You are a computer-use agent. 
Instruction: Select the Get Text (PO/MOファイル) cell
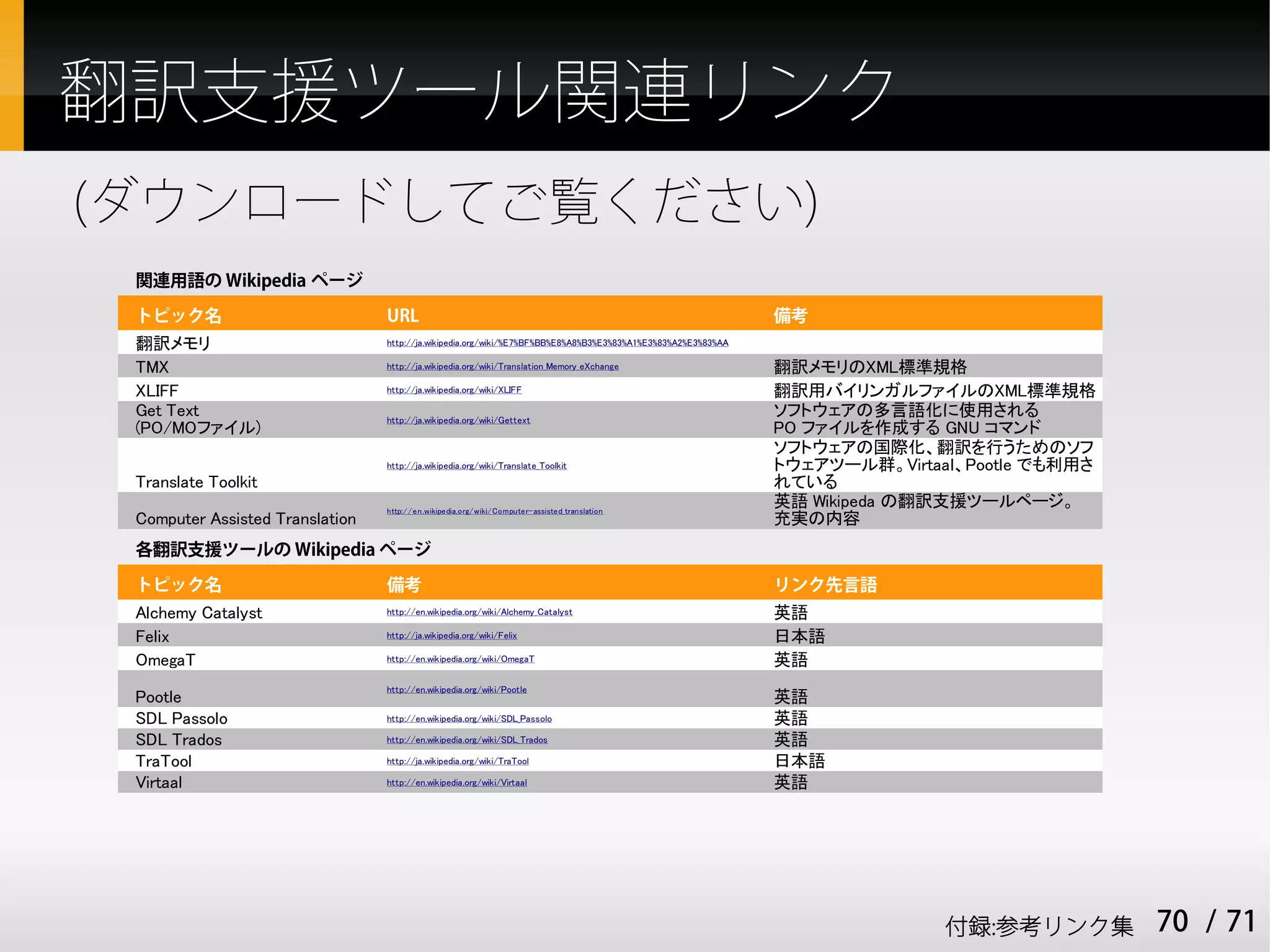pos(198,419)
